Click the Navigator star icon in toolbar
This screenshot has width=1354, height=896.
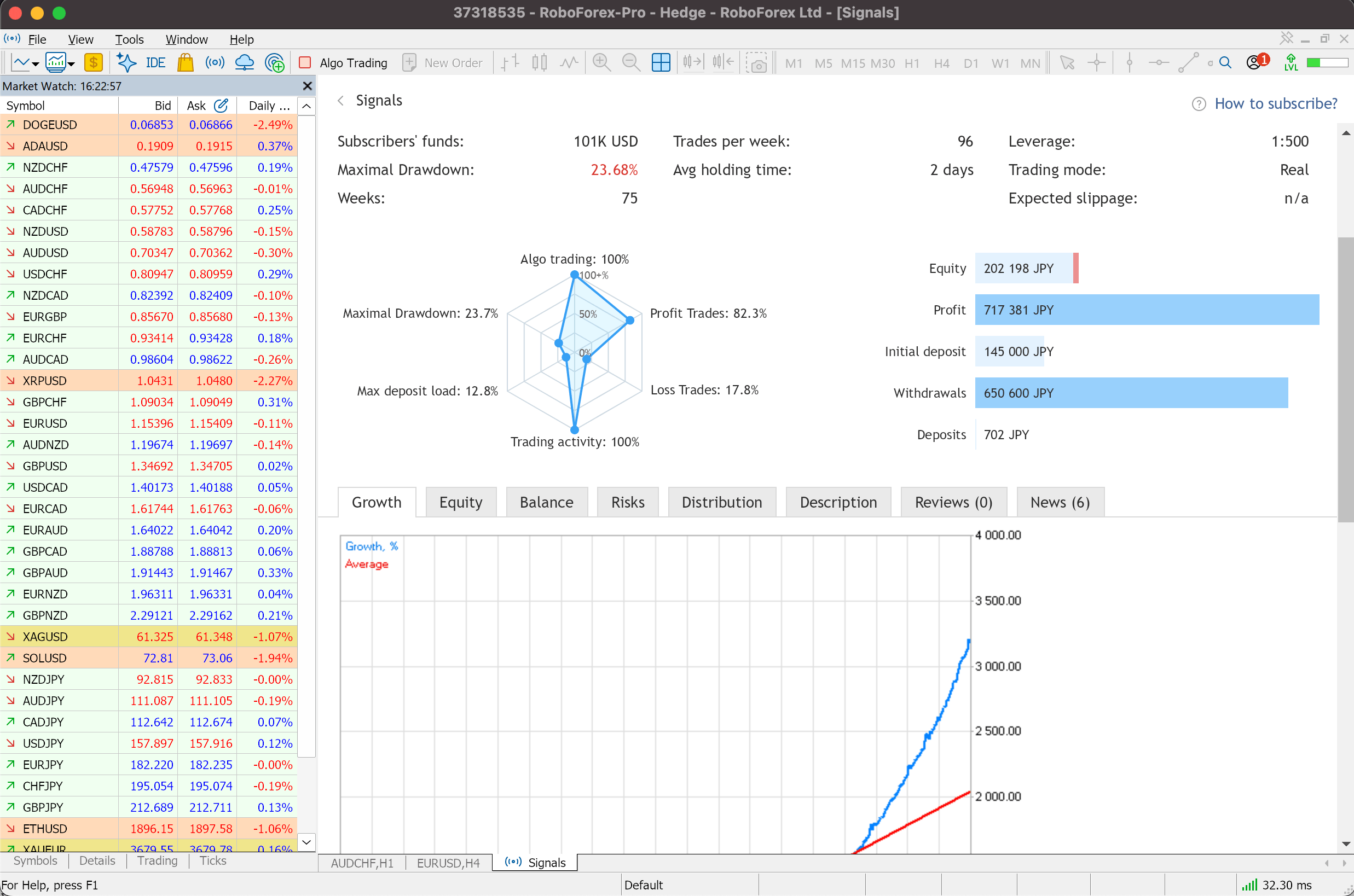click(x=126, y=62)
